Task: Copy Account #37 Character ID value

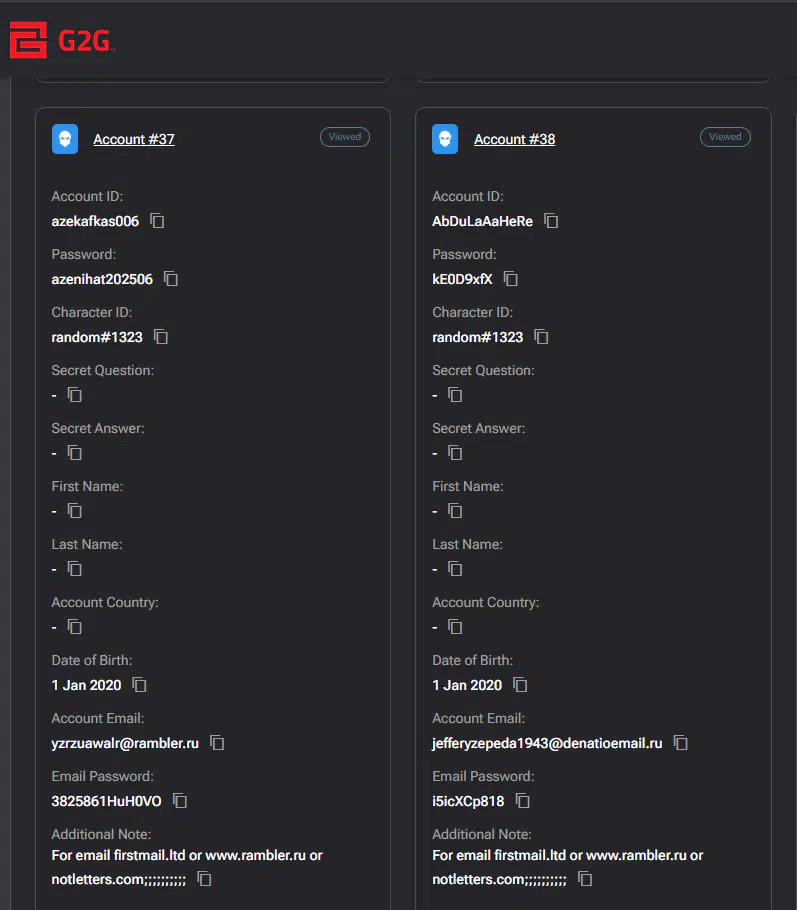Action: (161, 337)
